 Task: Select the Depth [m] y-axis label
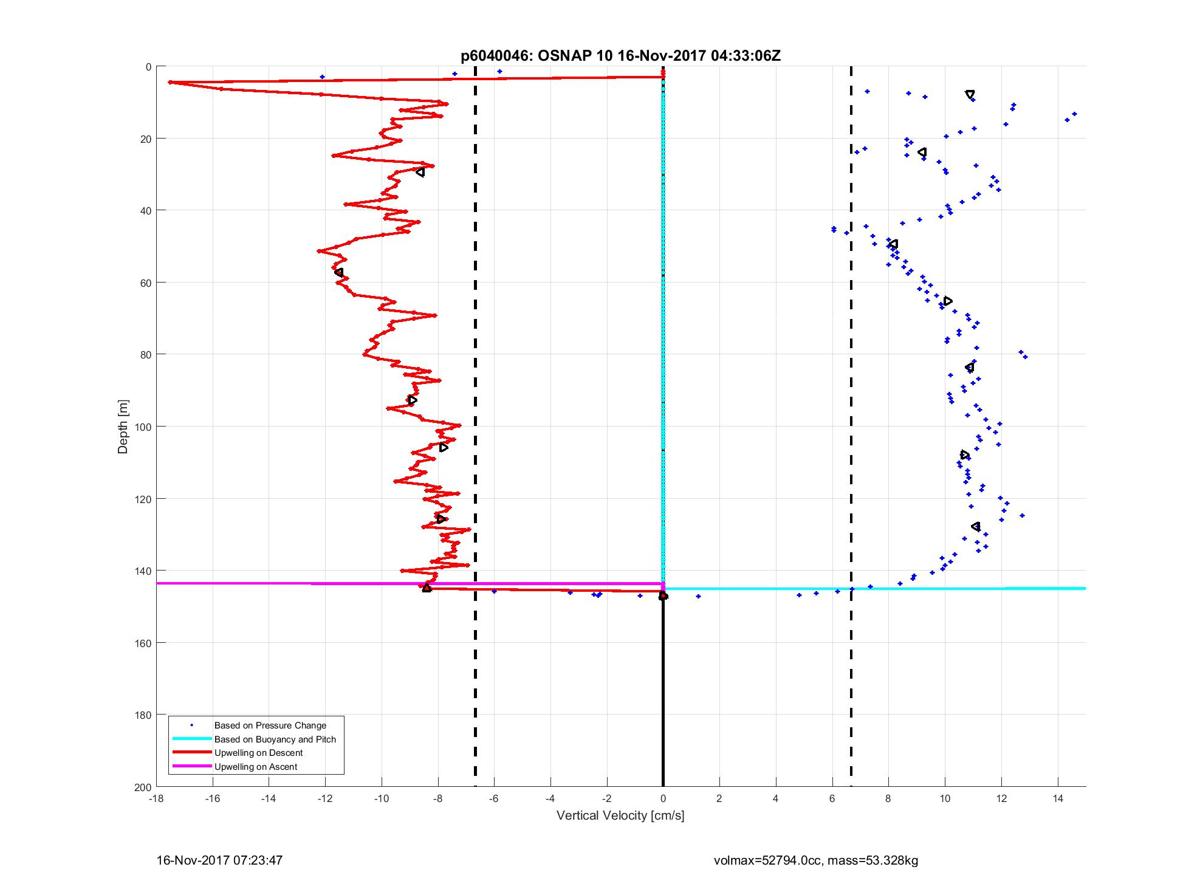pyautogui.click(x=124, y=427)
